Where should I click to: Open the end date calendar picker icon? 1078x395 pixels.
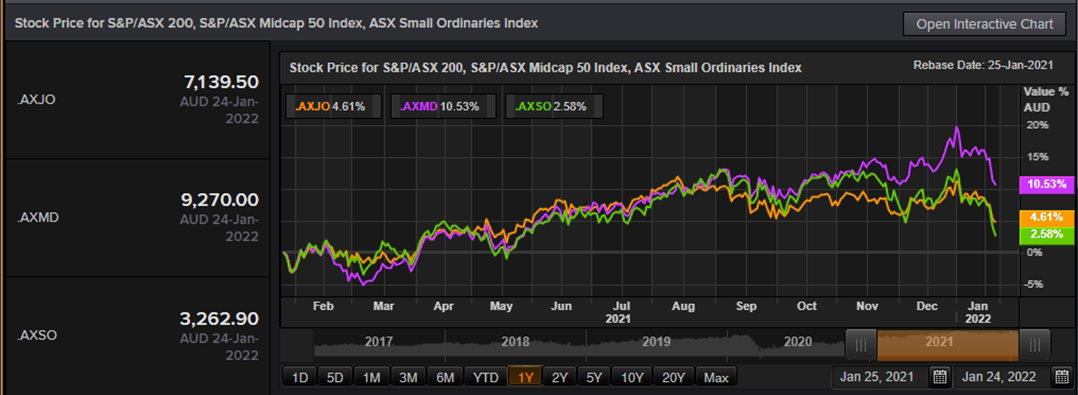tap(1062, 376)
